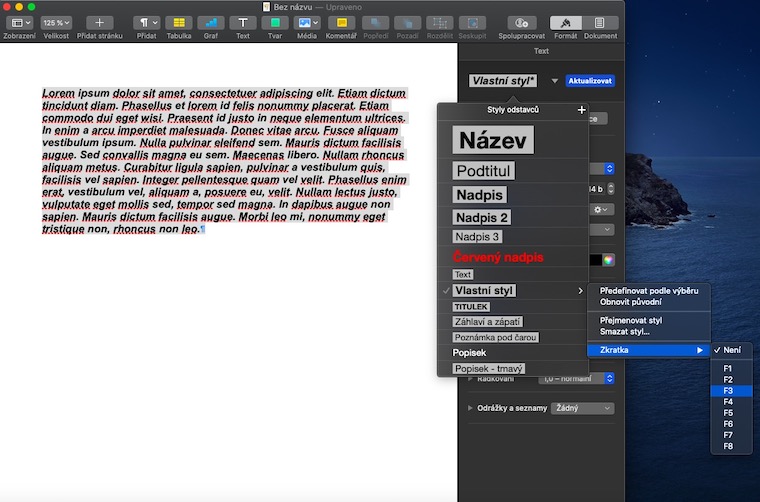
Task: Assign the F3 shortcut key
Action: [731, 391]
